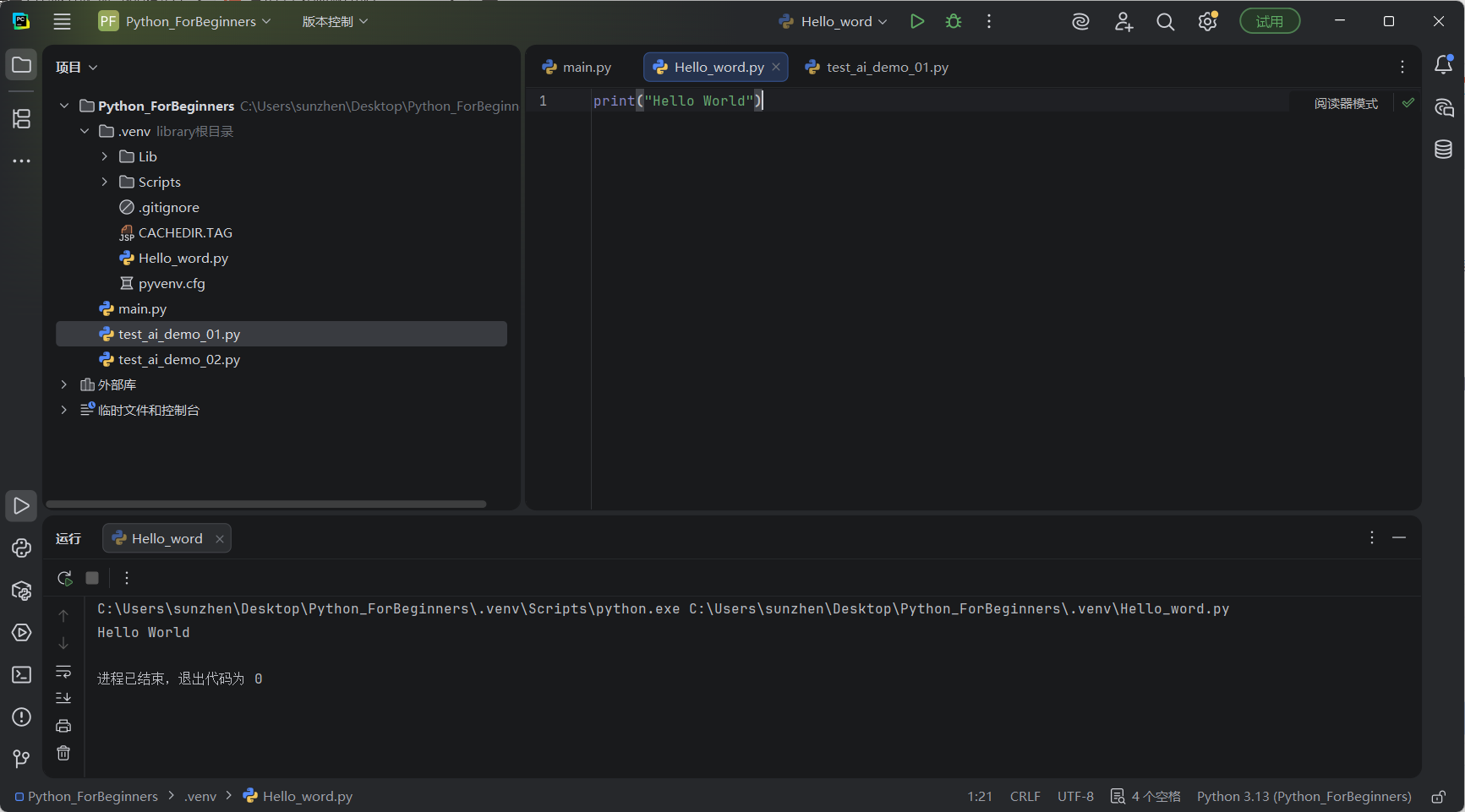Collapse the .venv folder
Image resolution: width=1465 pixels, height=812 pixels.
pos(85,131)
